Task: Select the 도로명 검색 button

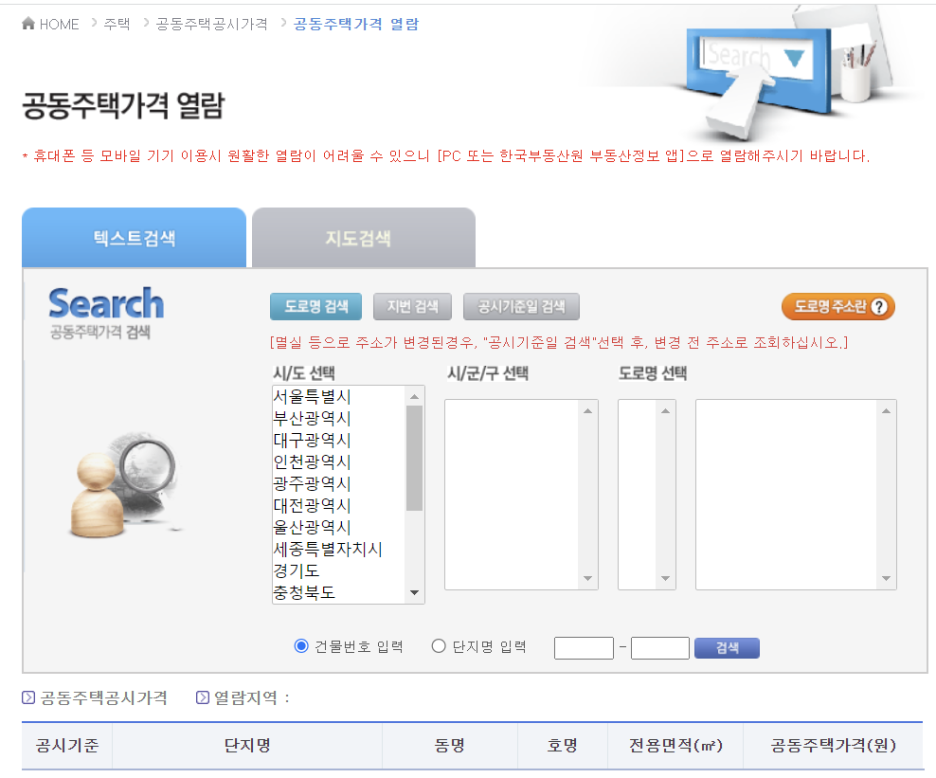Action: tap(316, 306)
